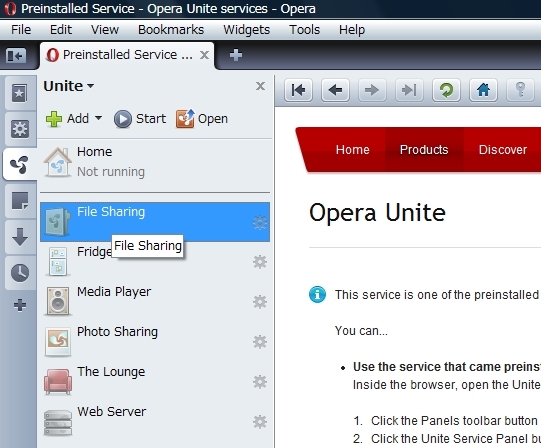Screen dimensions: 541x448
Task: Click the Fast Forward navigation button
Action: click(x=409, y=90)
